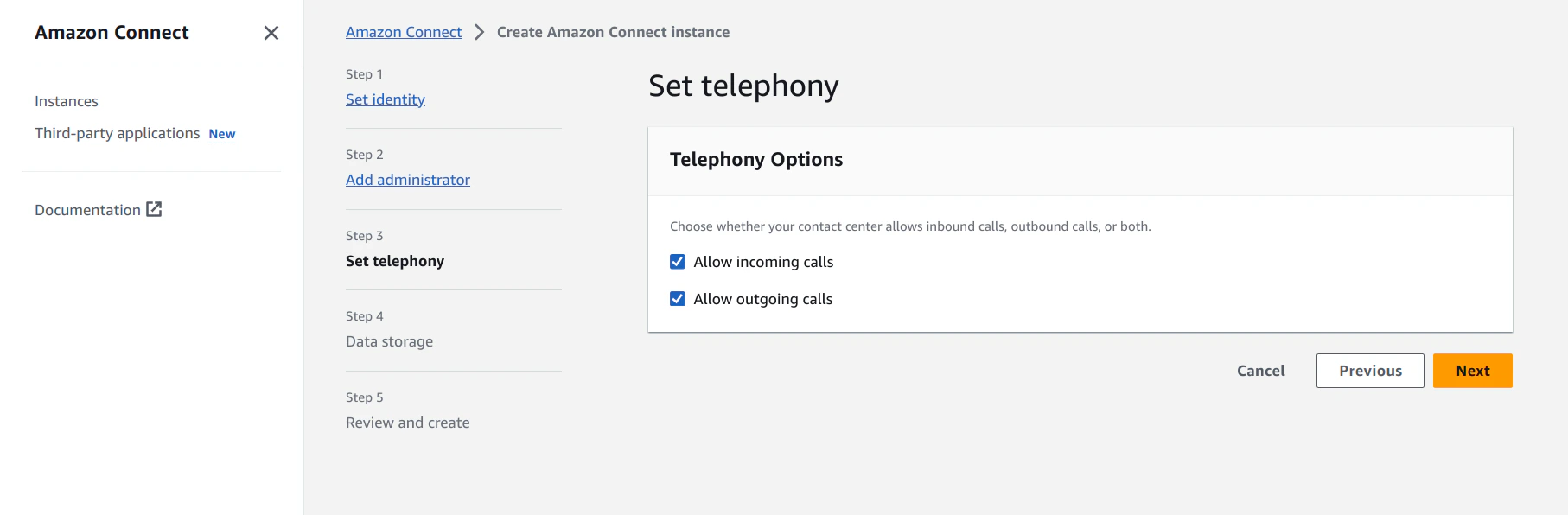Viewport: 1568px width, 515px height.
Task: Jump to Review and create step
Action: click(x=407, y=422)
